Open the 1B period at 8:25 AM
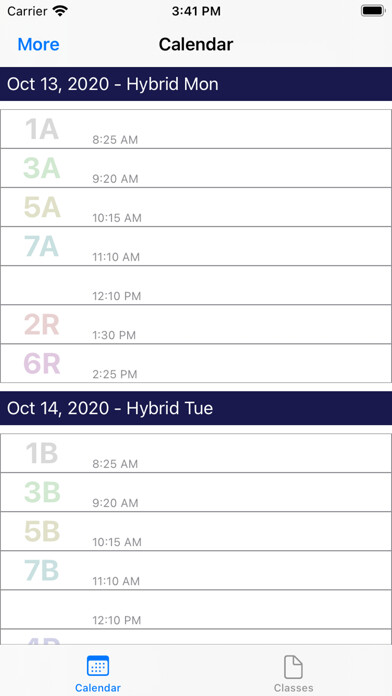 196,453
